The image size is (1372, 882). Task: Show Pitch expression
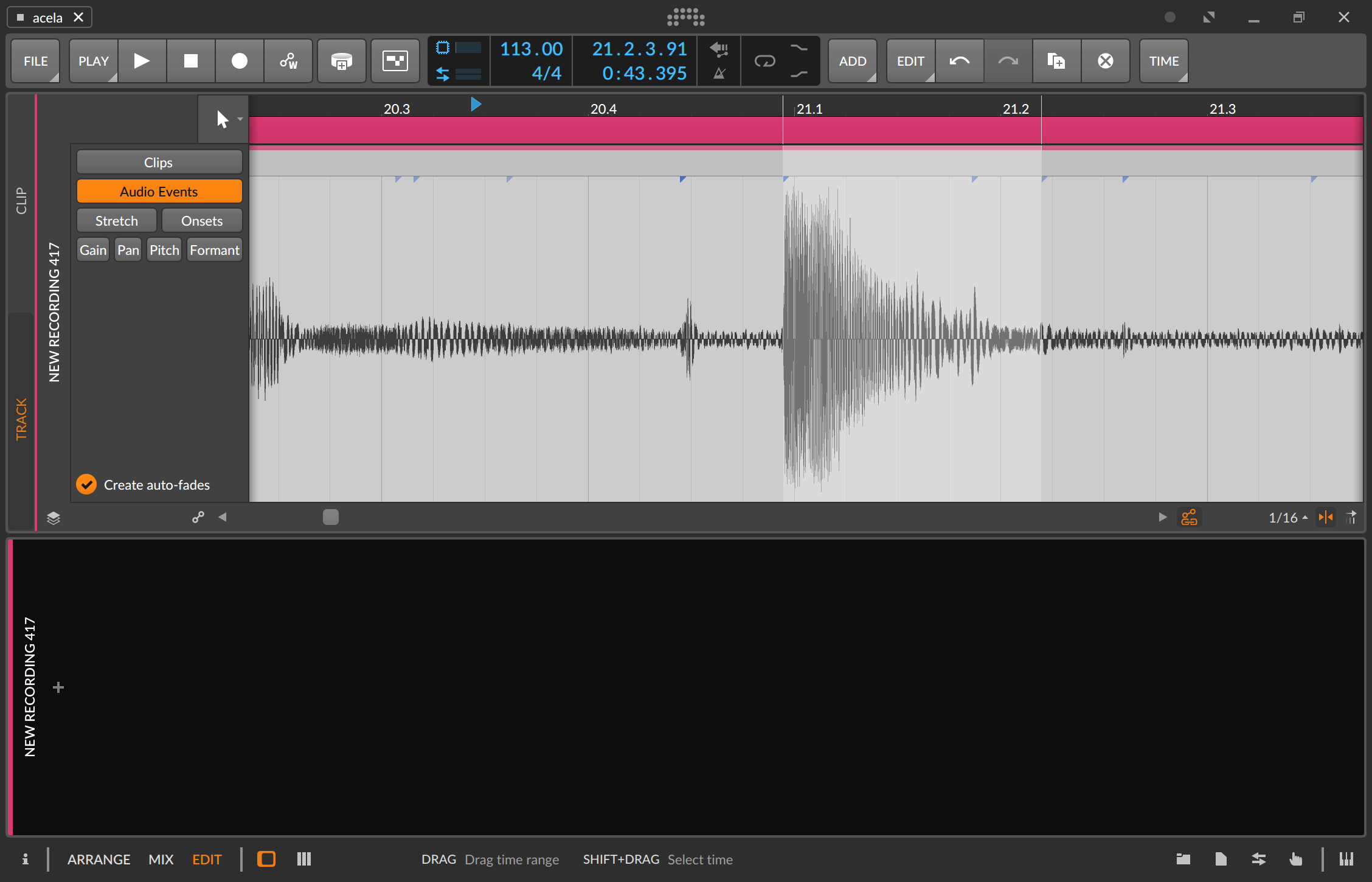click(x=164, y=250)
